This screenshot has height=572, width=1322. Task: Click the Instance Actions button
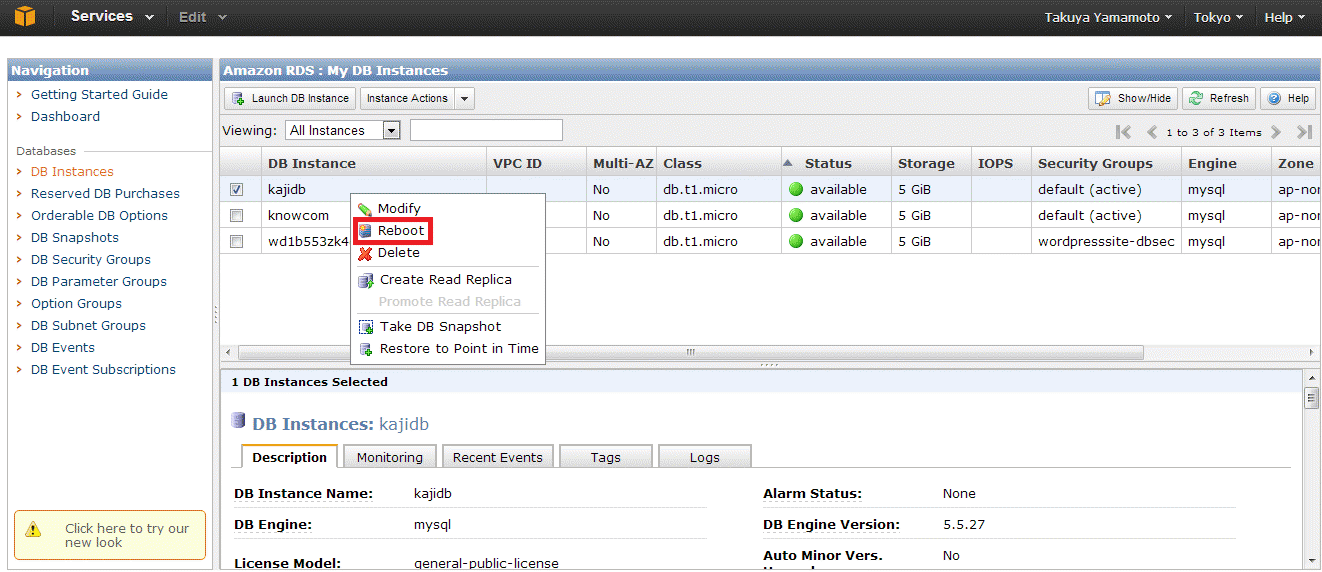(x=407, y=98)
